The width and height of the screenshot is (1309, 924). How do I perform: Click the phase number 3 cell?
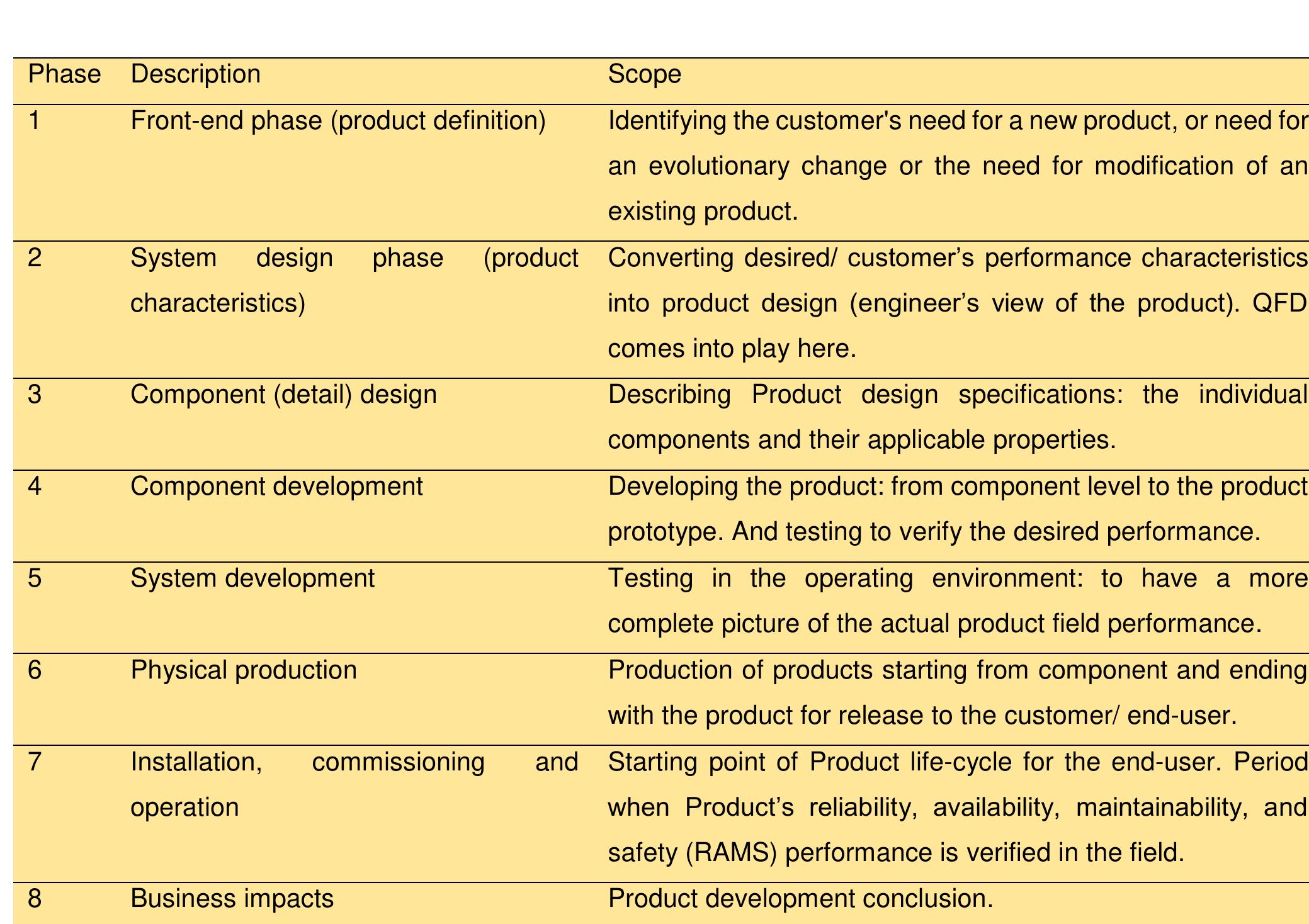pyautogui.click(x=33, y=393)
